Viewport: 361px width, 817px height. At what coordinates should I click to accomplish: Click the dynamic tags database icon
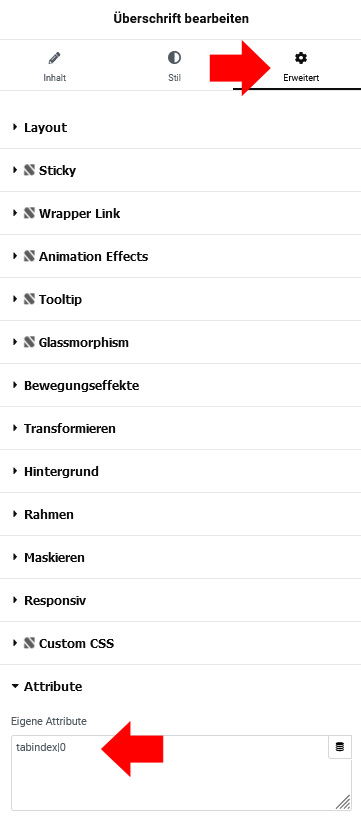click(x=340, y=747)
